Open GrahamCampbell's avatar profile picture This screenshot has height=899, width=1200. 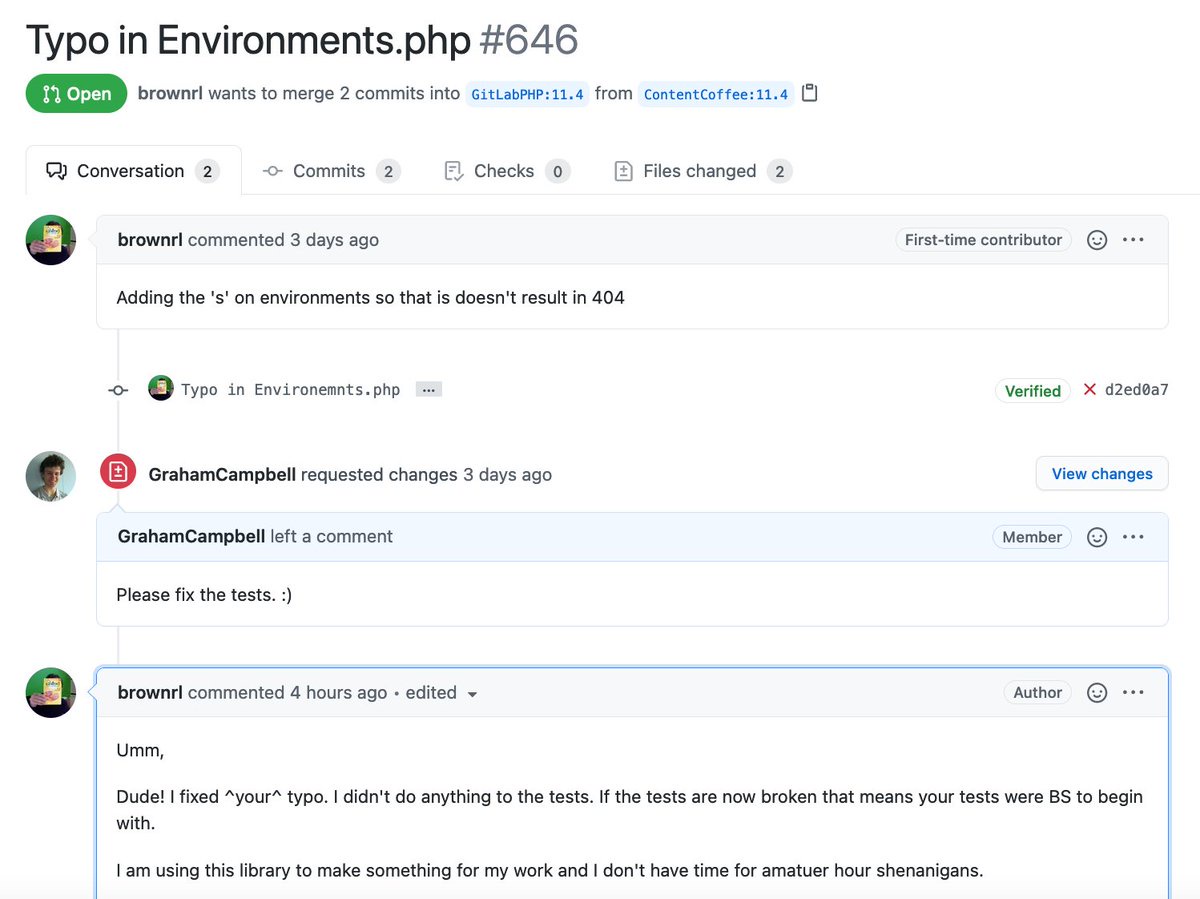50,475
